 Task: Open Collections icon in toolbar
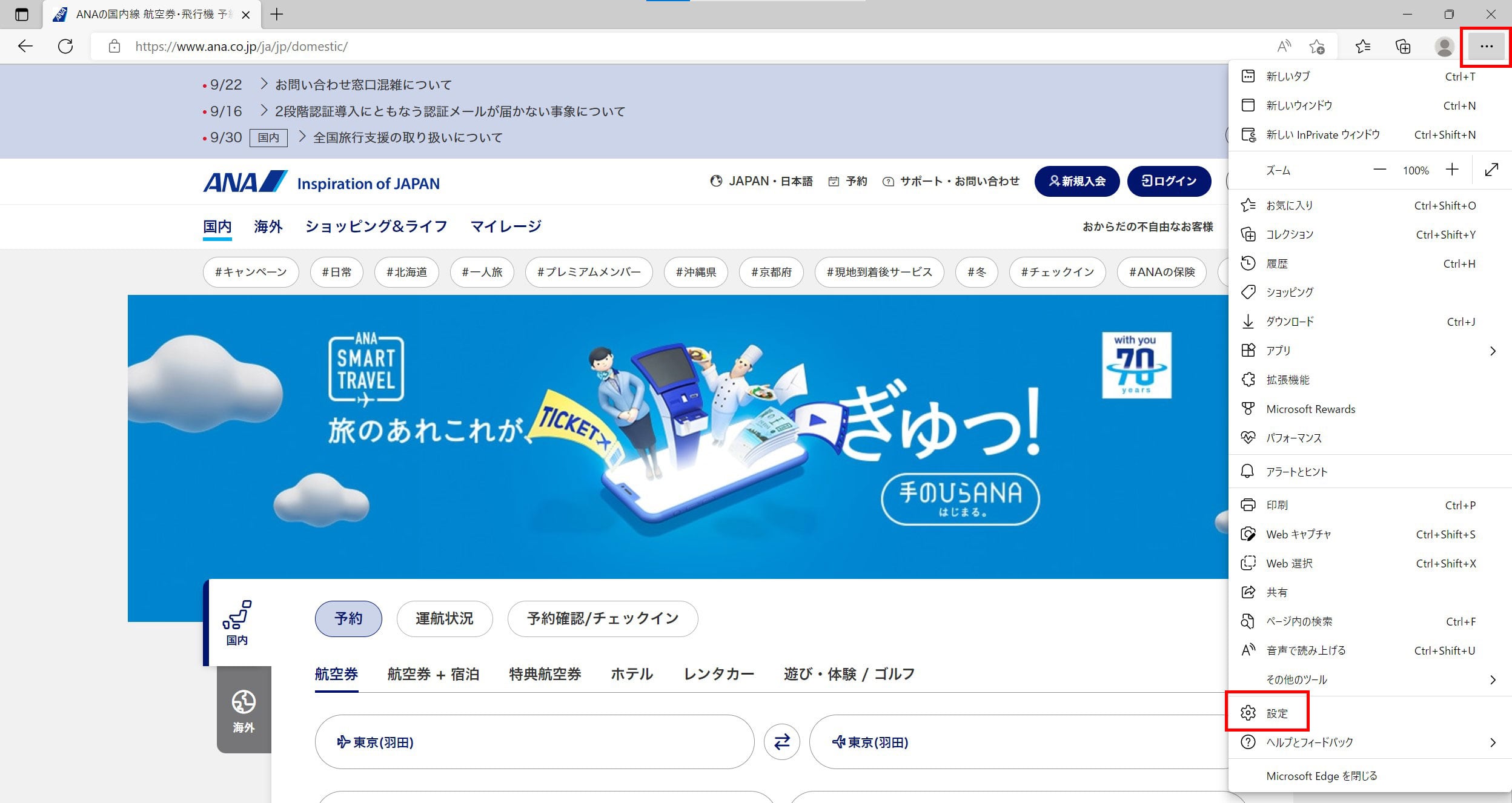[1403, 46]
